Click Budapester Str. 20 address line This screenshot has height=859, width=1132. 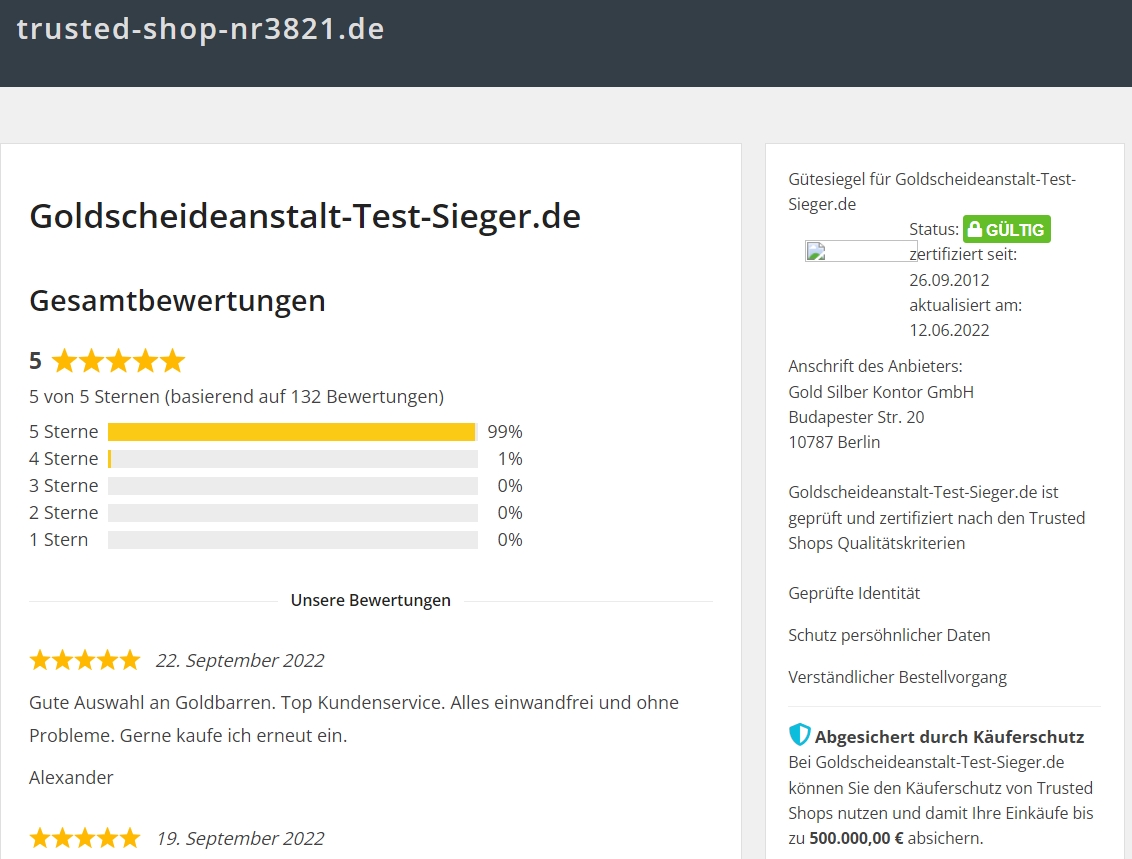coord(856,417)
